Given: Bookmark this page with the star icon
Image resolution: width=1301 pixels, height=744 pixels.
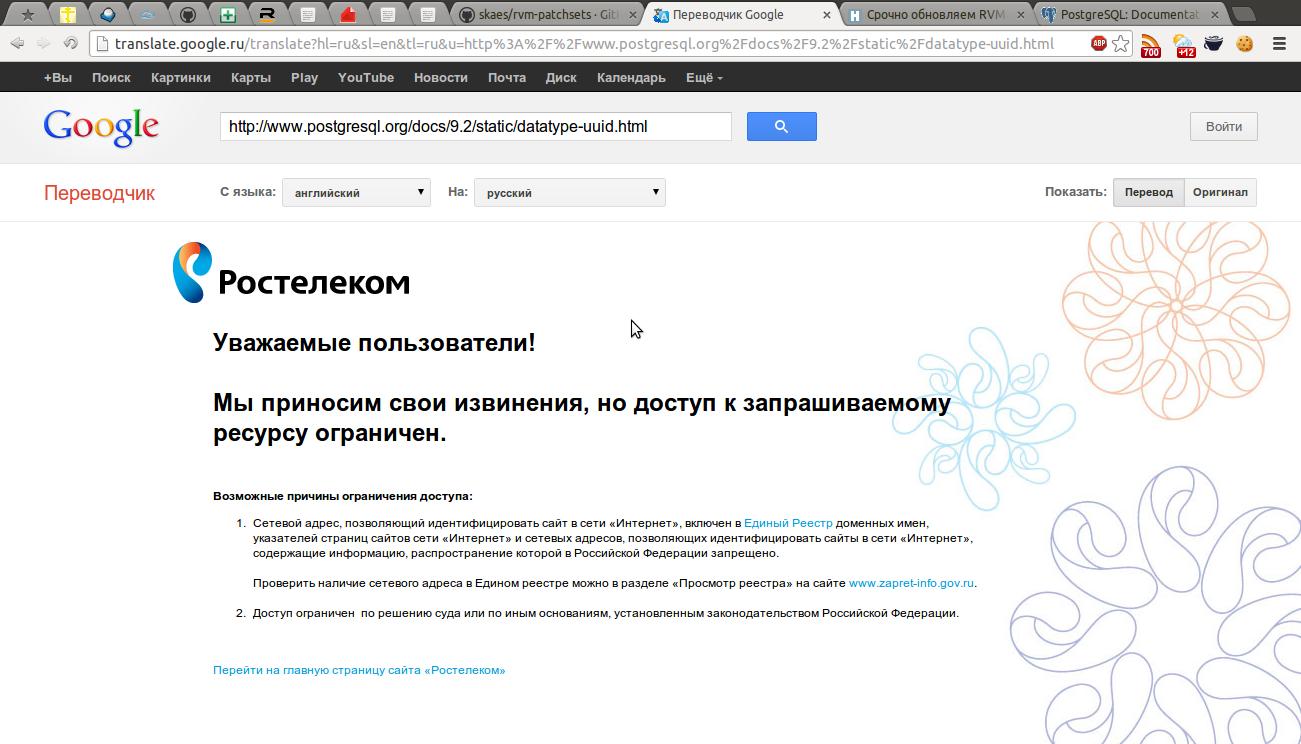Looking at the screenshot, I should pos(1121,44).
